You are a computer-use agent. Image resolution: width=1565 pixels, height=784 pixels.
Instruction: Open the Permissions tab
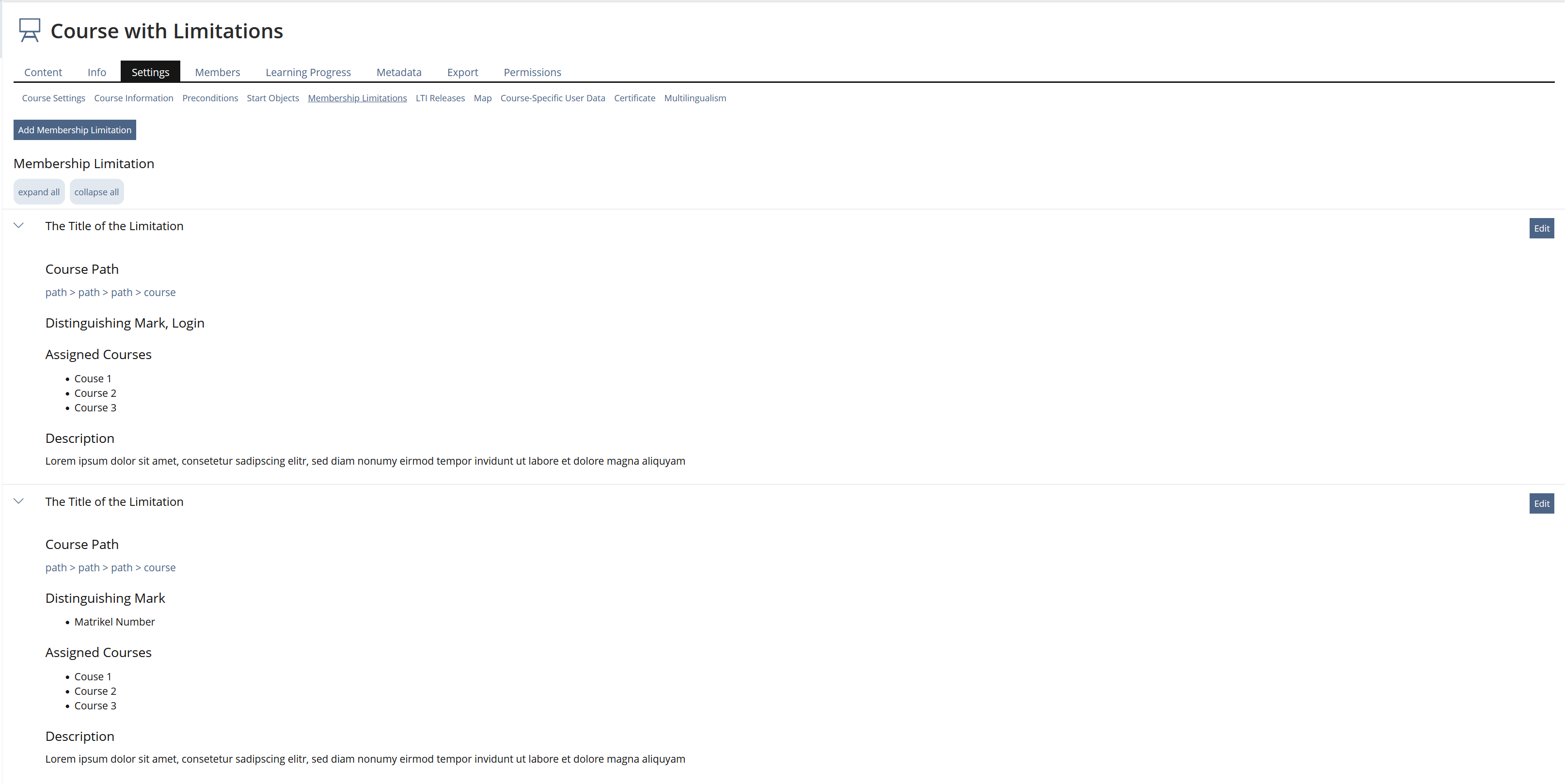(532, 72)
